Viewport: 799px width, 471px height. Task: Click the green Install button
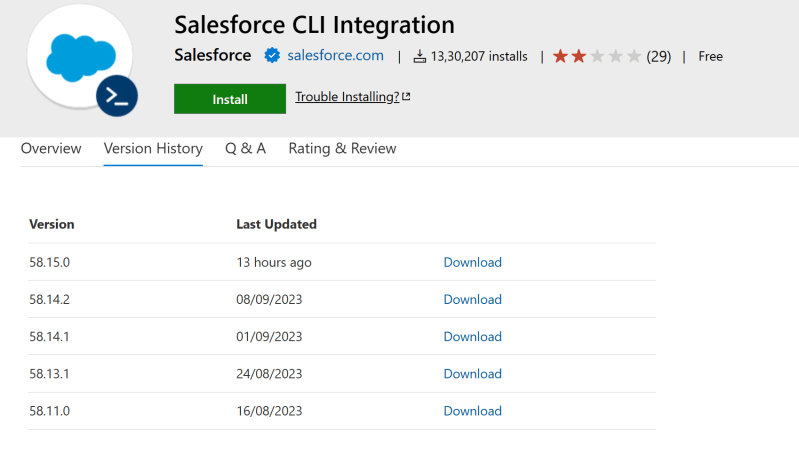[x=230, y=99]
